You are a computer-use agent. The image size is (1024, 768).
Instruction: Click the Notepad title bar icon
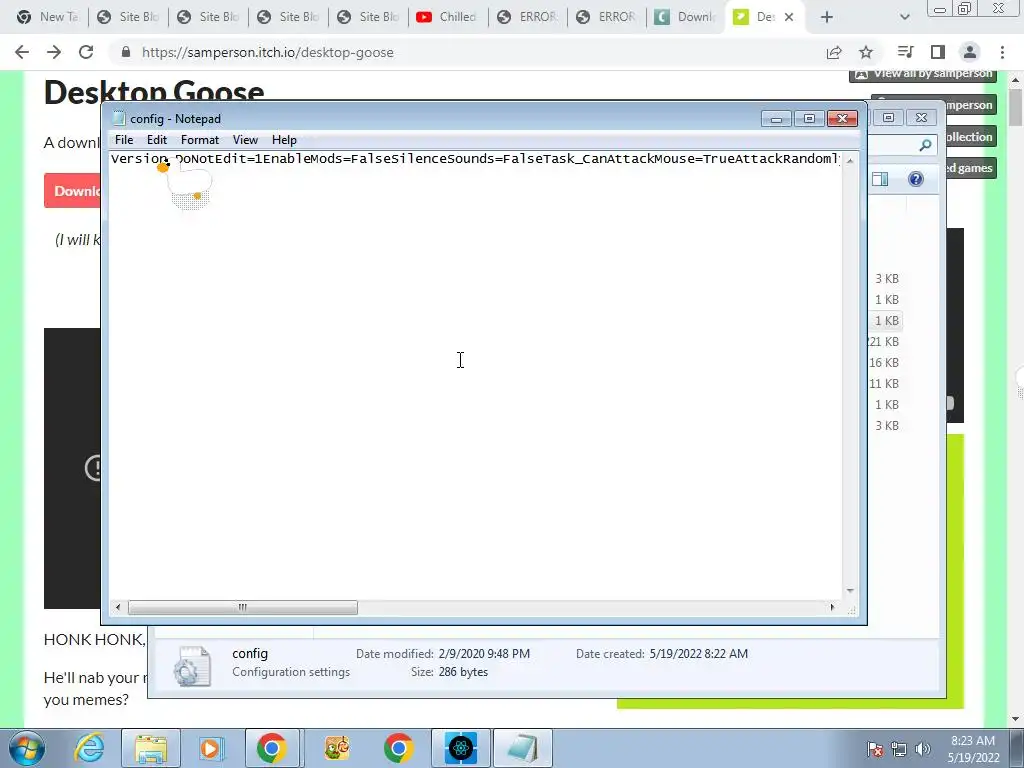(118, 118)
